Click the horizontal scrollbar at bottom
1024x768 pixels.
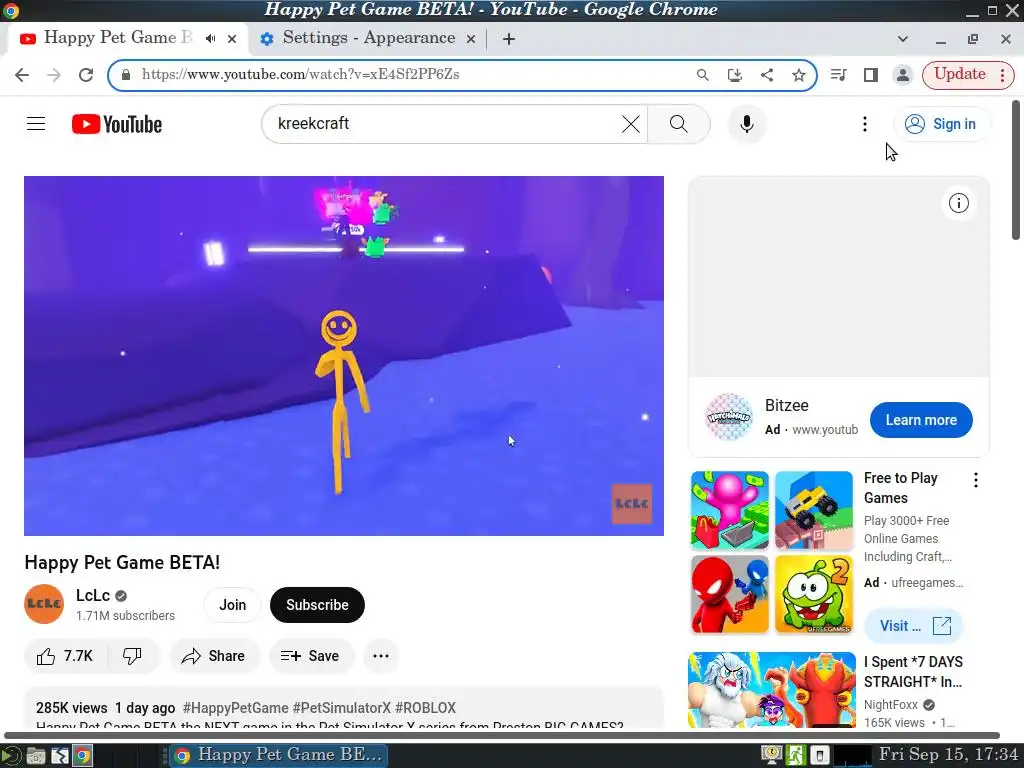[502, 736]
